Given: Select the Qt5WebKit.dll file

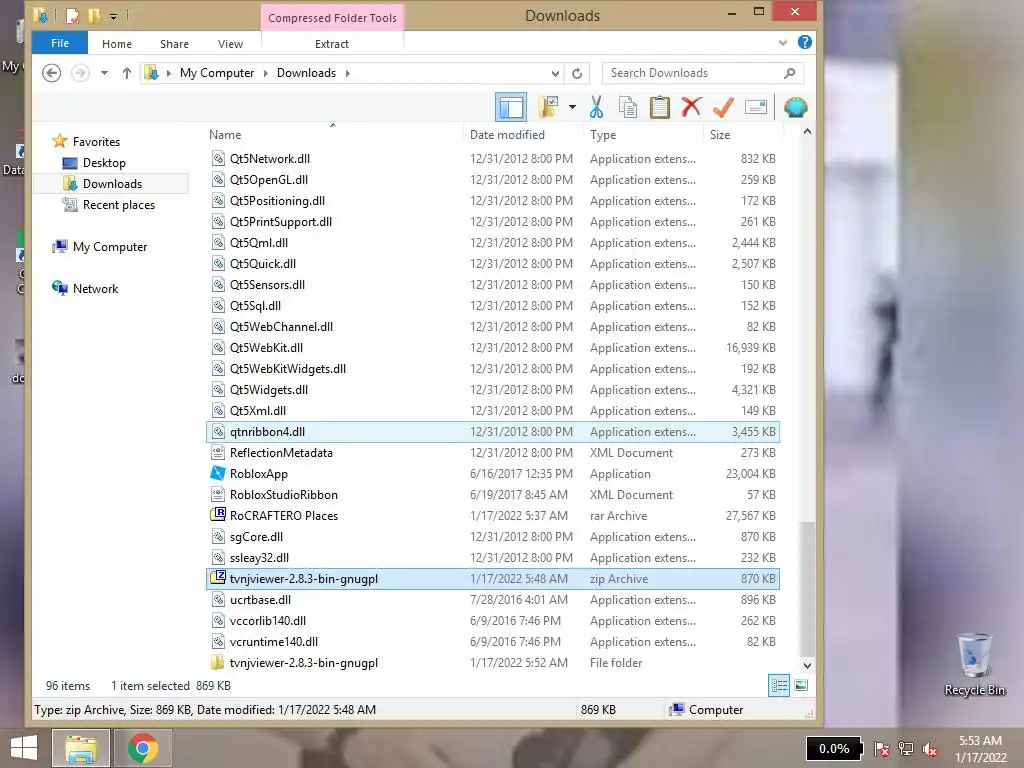Looking at the screenshot, I should [493, 347].
